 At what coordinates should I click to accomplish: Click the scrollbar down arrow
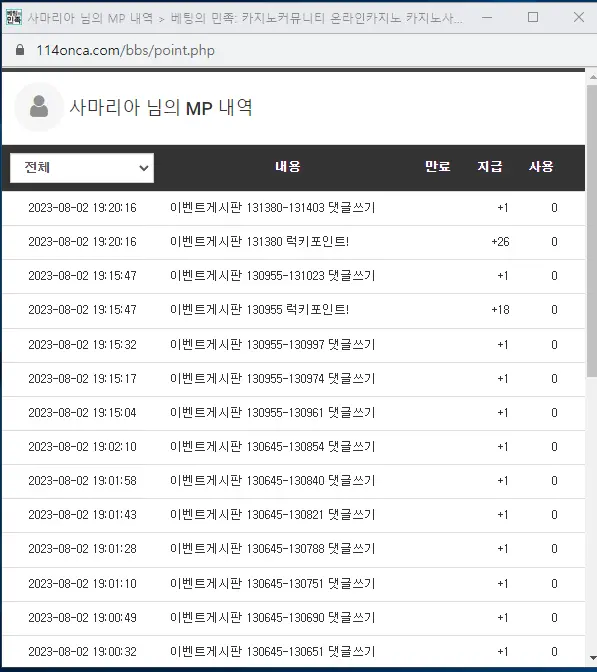593,657
